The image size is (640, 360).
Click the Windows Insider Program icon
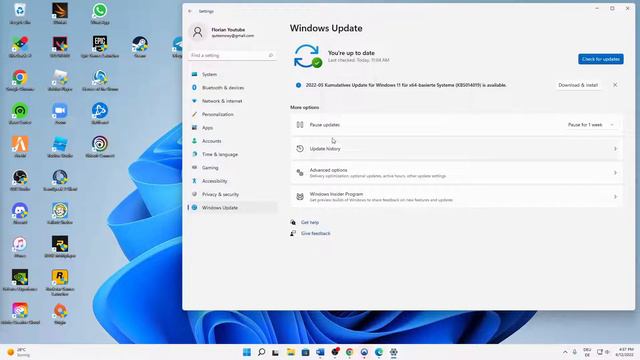(300, 197)
